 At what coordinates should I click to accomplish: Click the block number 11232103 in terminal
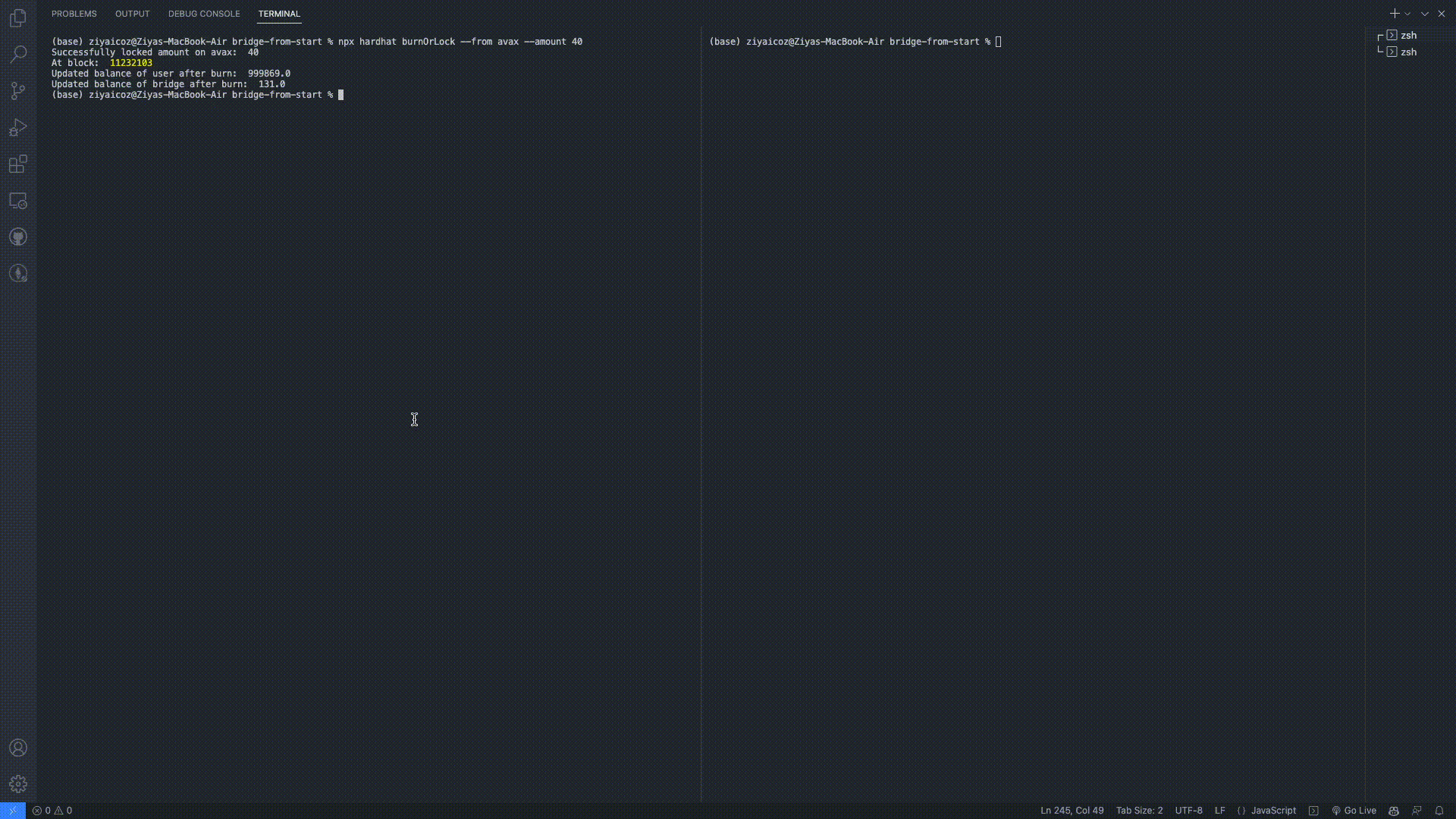point(130,63)
